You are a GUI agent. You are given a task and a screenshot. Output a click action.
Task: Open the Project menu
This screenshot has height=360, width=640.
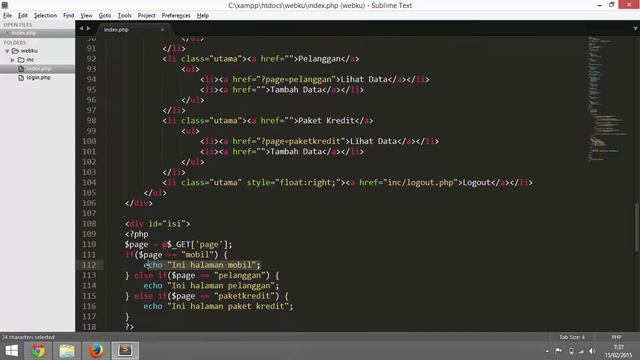point(147,16)
